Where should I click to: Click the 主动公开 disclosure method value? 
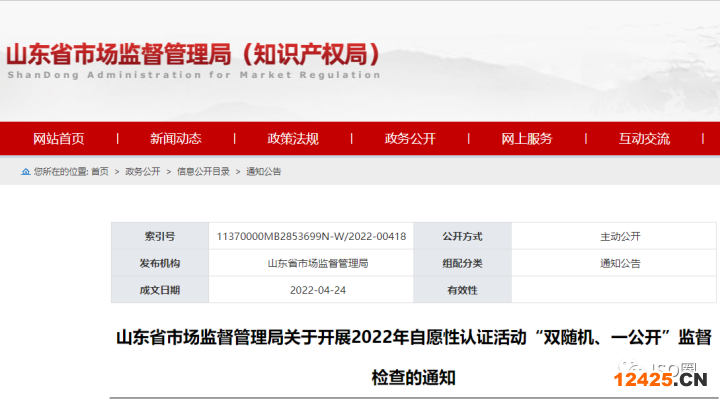tap(619, 237)
